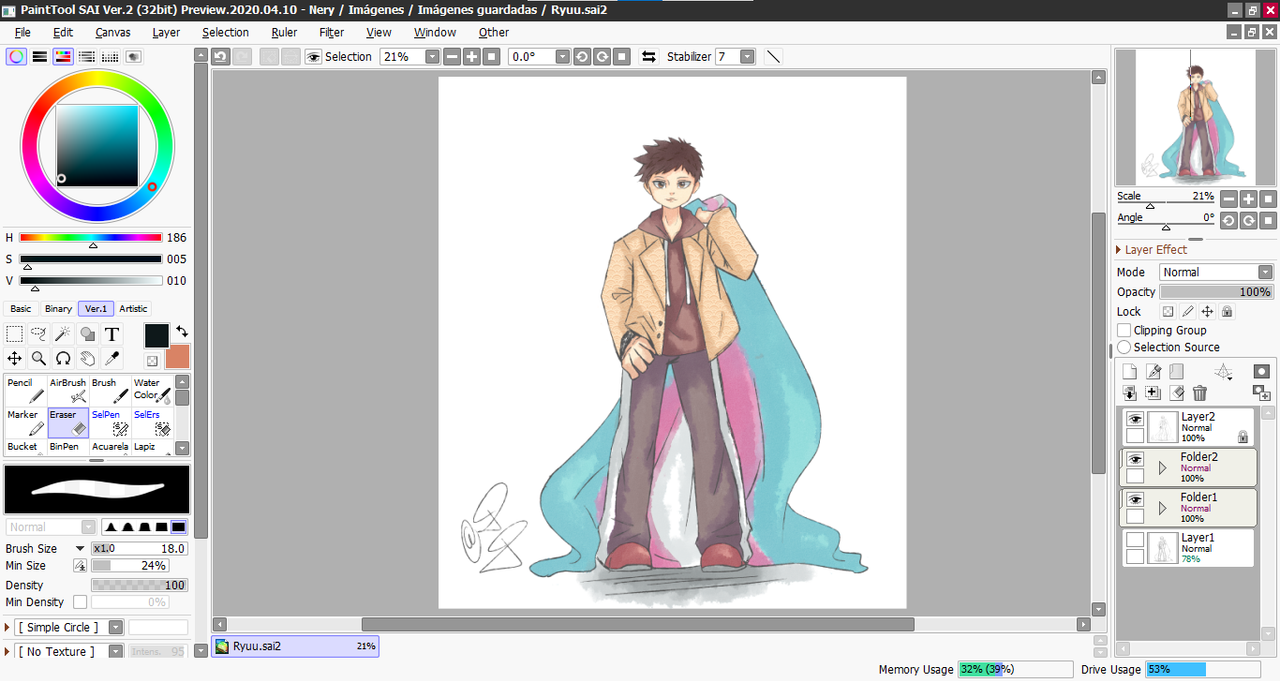Screen dimensions: 1280x681
Task: Select the Rotate view tool
Action: (x=63, y=358)
